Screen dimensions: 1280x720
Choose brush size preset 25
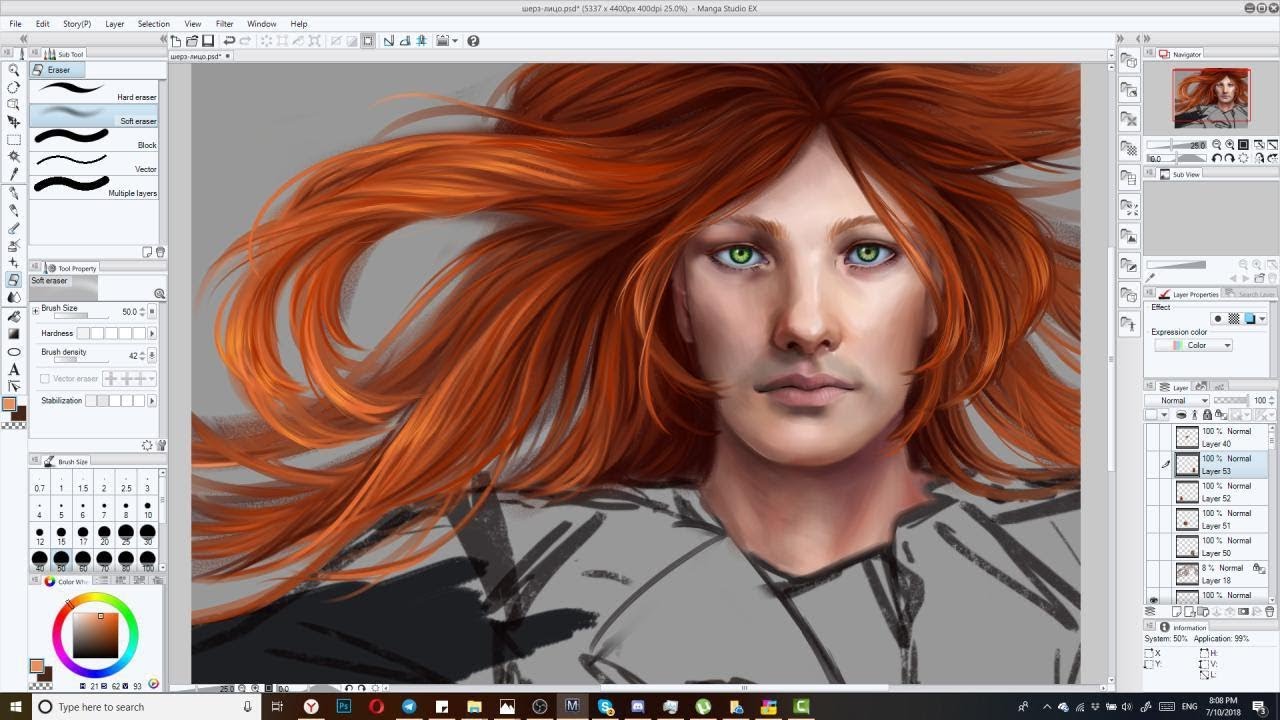pos(126,535)
